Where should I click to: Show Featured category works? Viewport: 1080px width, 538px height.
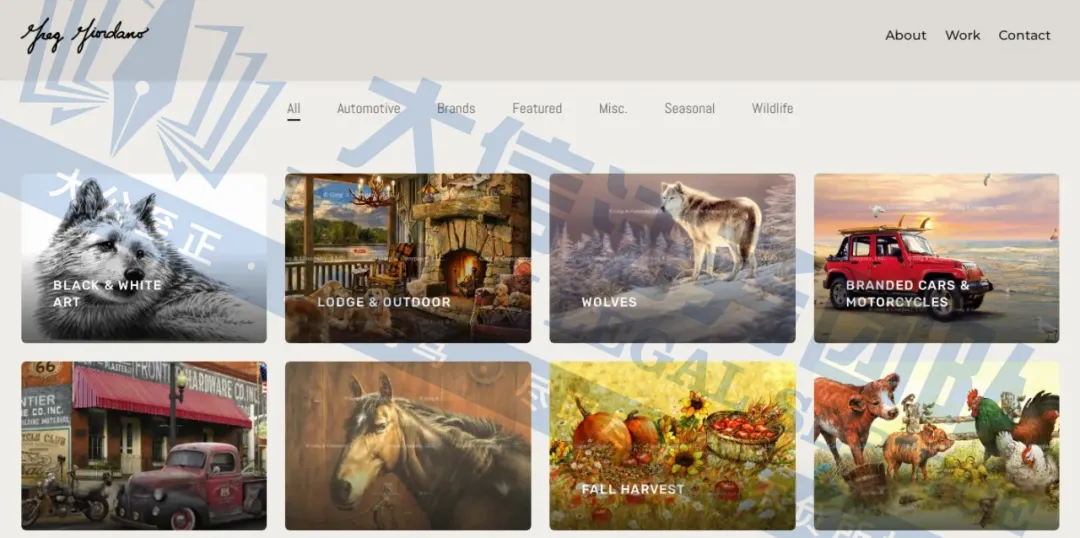pyautogui.click(x=537, y=108)
